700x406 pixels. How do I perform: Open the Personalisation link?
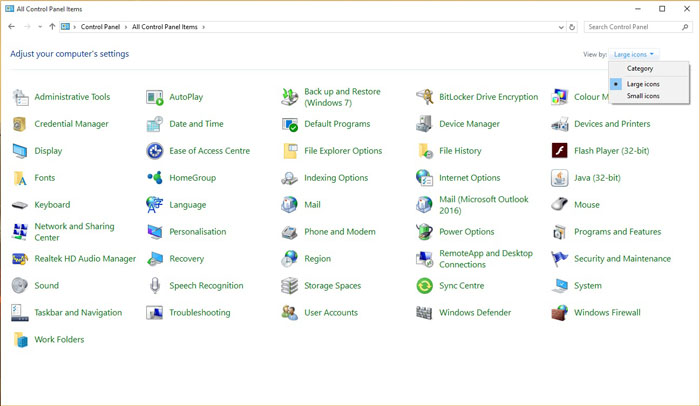click(x=198, y=232)
